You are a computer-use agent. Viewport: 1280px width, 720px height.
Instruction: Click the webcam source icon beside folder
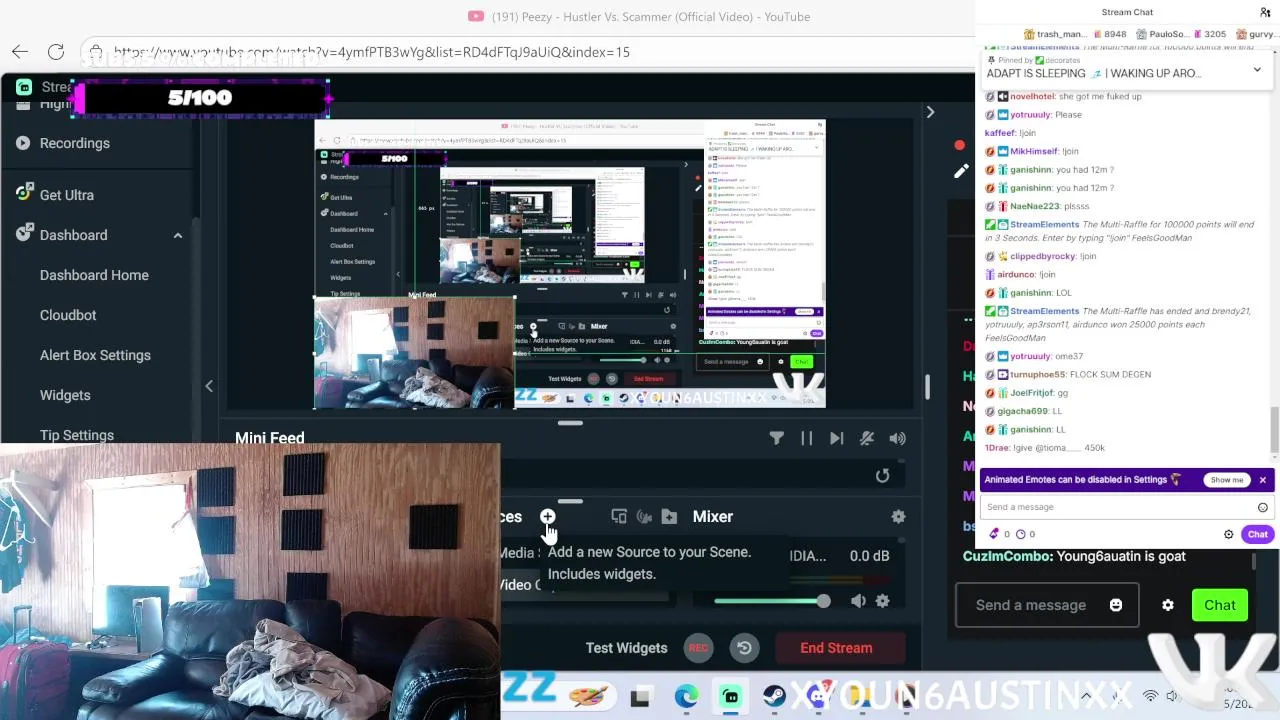click(644, 516)
